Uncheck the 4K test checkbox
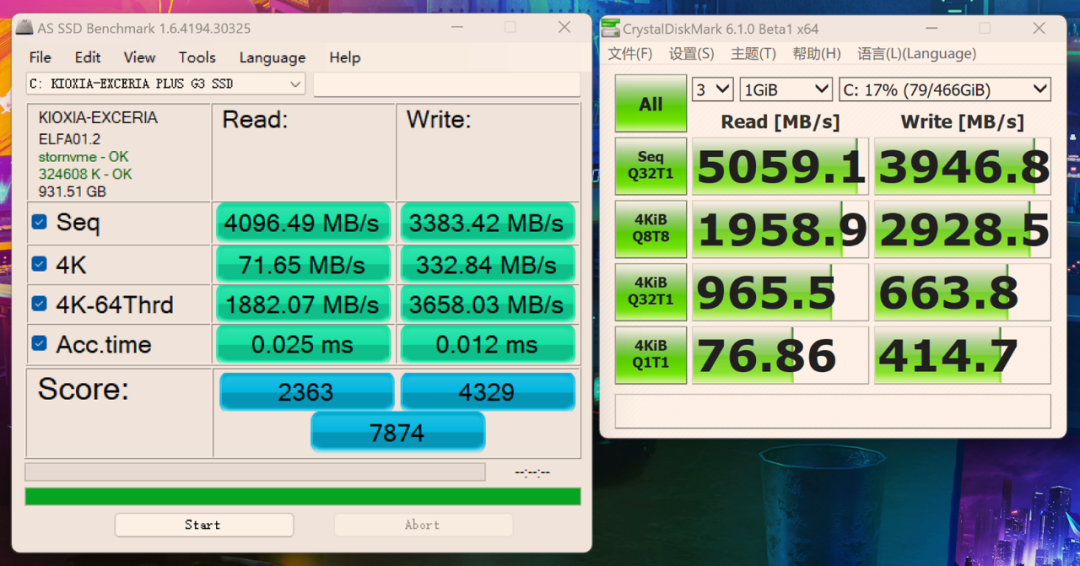Viewport: 1080px width, 566px height. (x=39, y=264)
